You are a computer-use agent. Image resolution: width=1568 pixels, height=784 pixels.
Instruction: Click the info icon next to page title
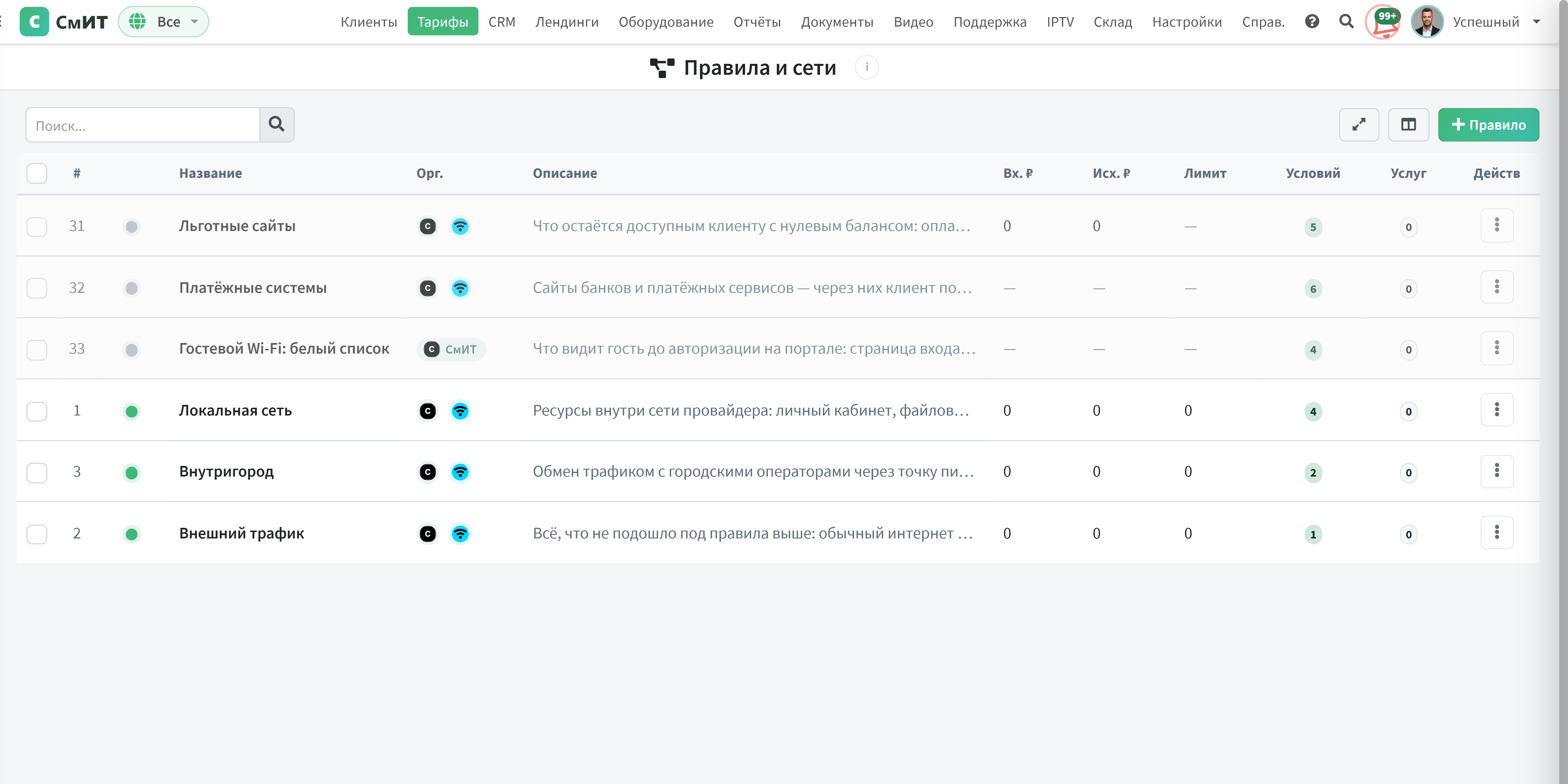click(x=867, y=67)
